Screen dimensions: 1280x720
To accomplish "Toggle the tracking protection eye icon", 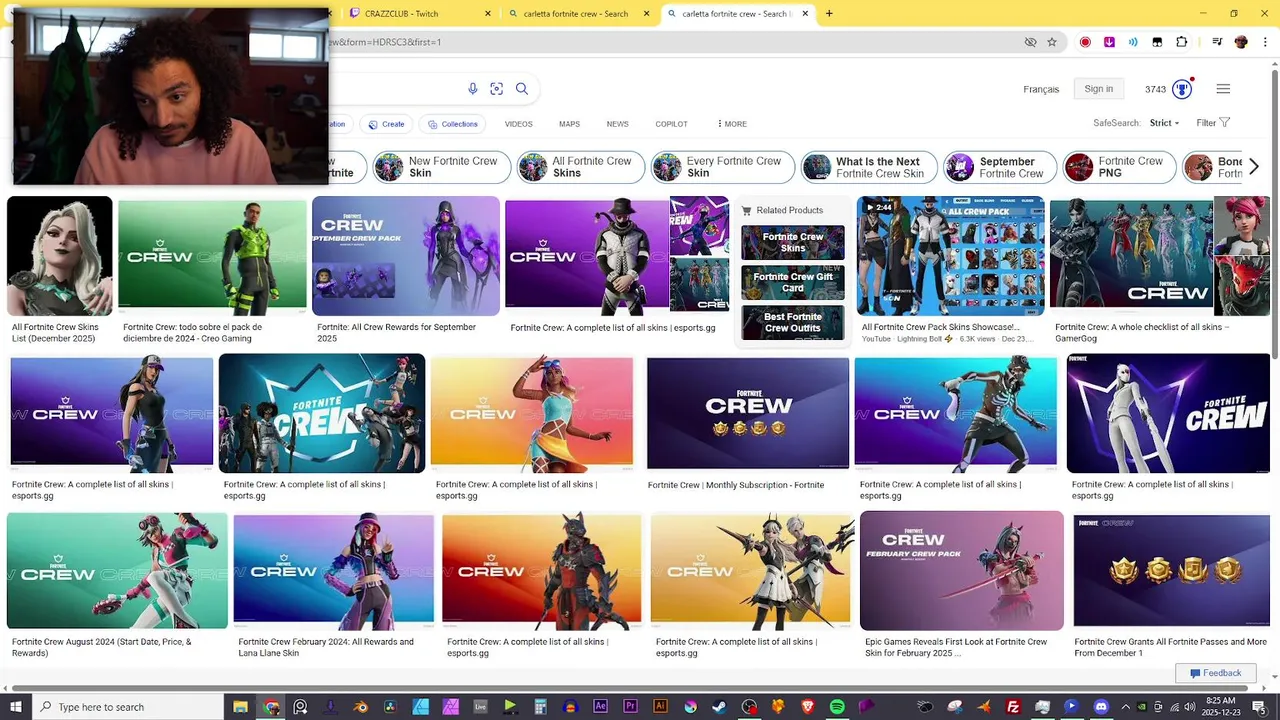I will (1030, 42).
